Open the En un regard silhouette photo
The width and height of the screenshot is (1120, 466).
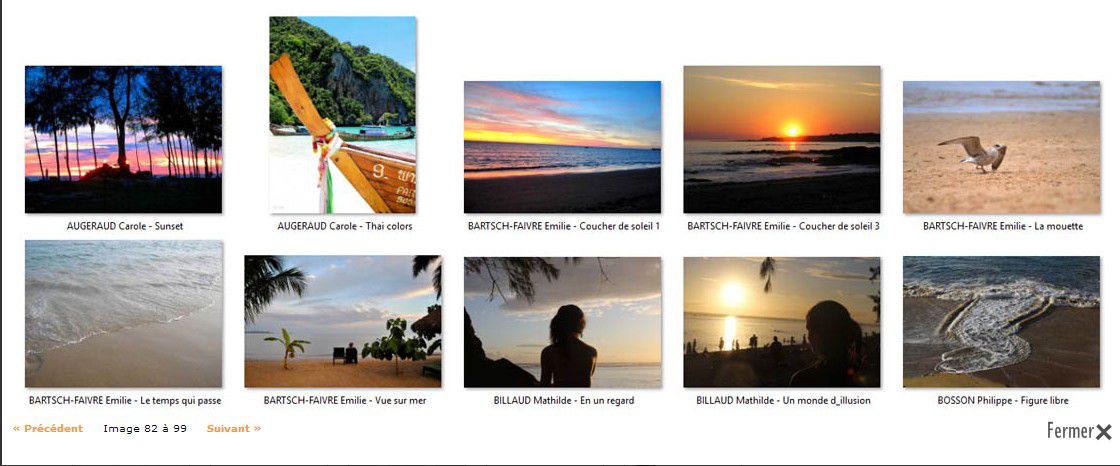[x=562, y=322]
